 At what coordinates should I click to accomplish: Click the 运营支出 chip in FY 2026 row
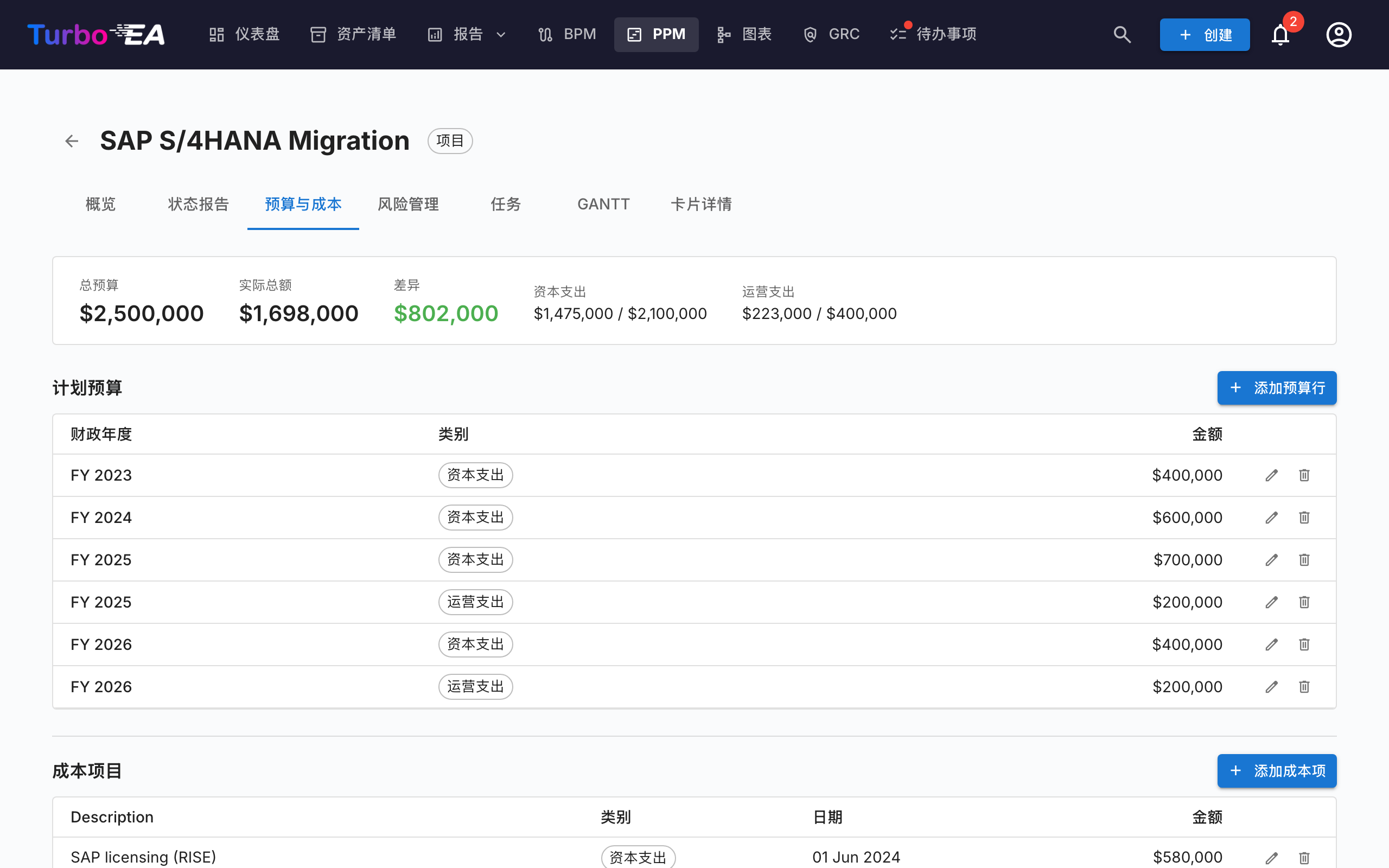click(476, 687)
